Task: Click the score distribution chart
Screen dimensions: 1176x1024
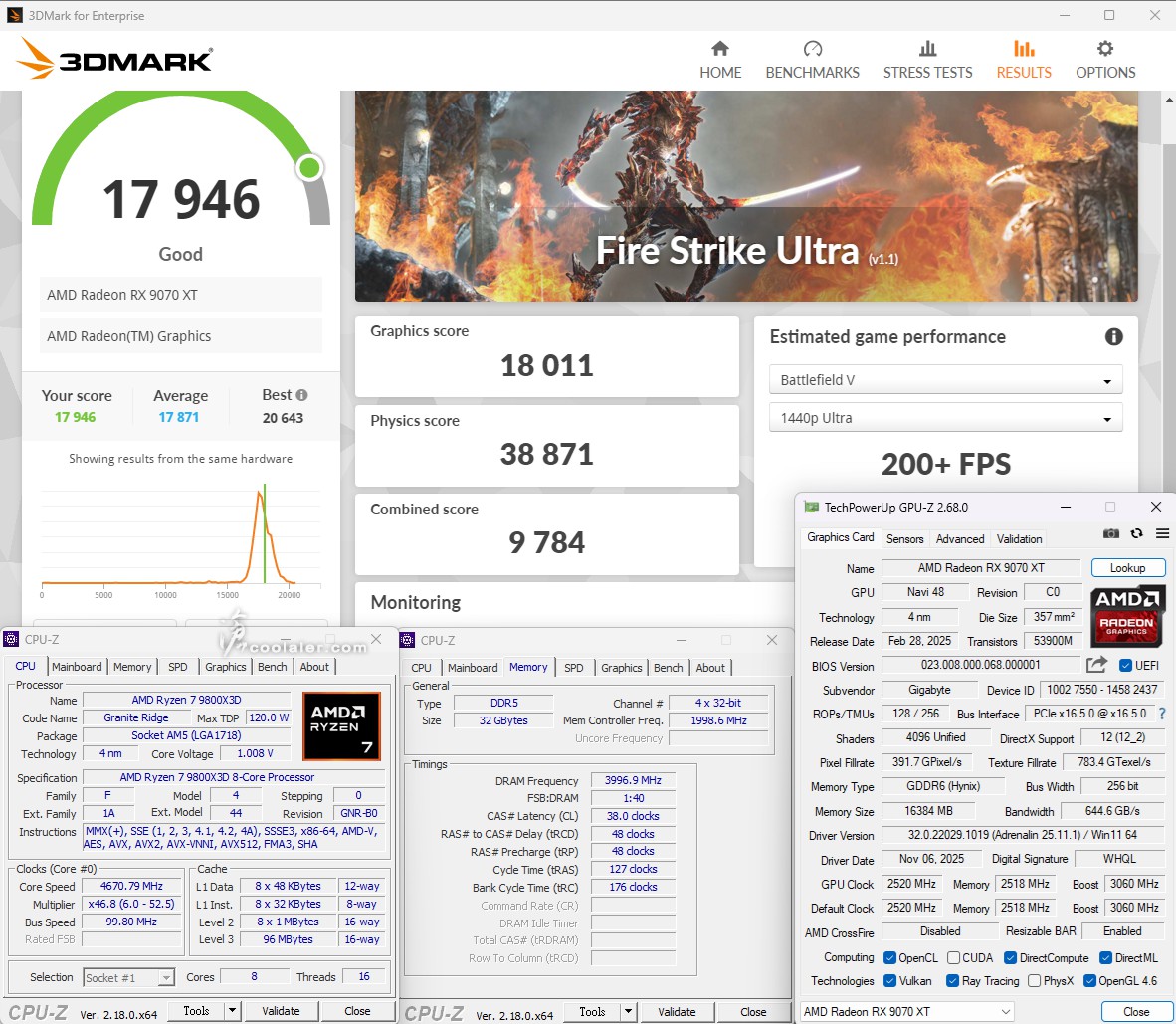Action: [169, 537]
